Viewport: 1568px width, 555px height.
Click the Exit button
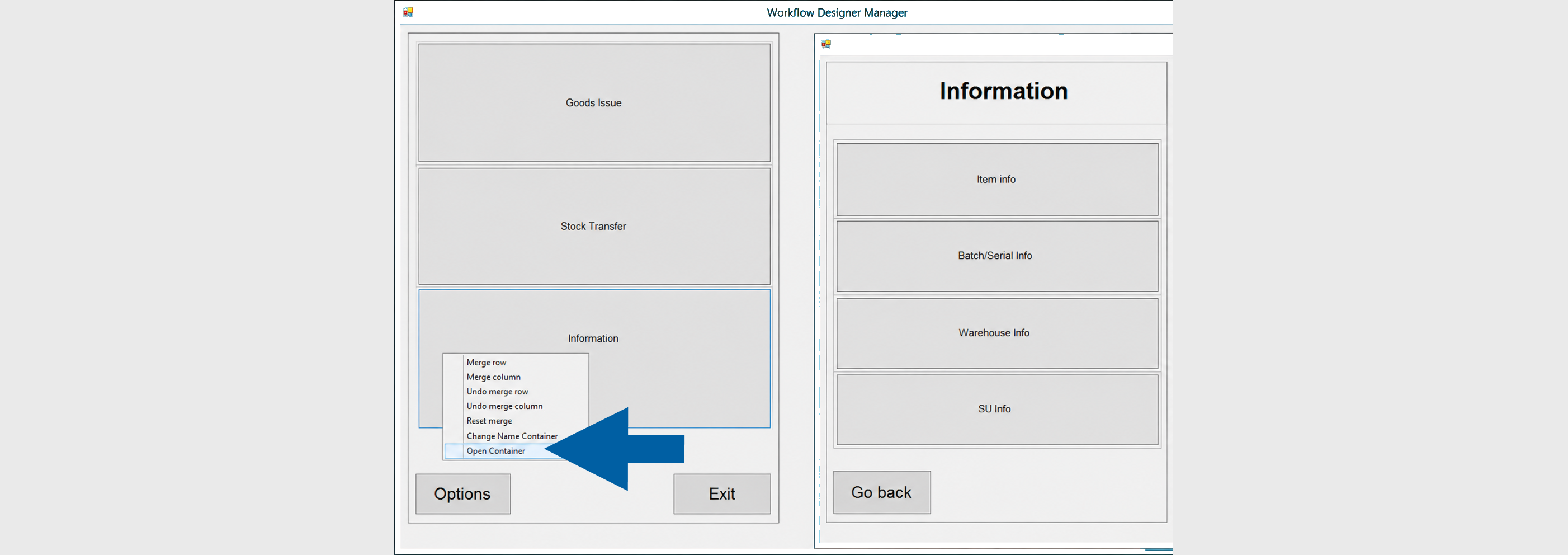(x=722, y=494)
